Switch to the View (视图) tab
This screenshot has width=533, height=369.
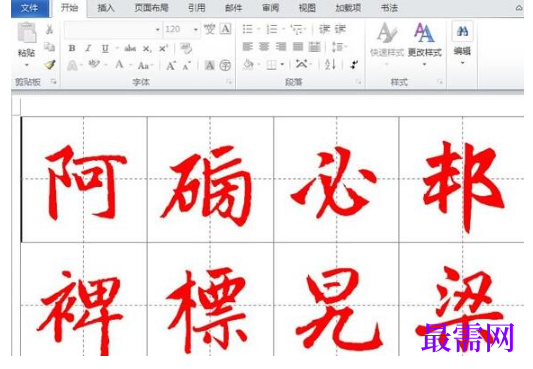point(307,8)
